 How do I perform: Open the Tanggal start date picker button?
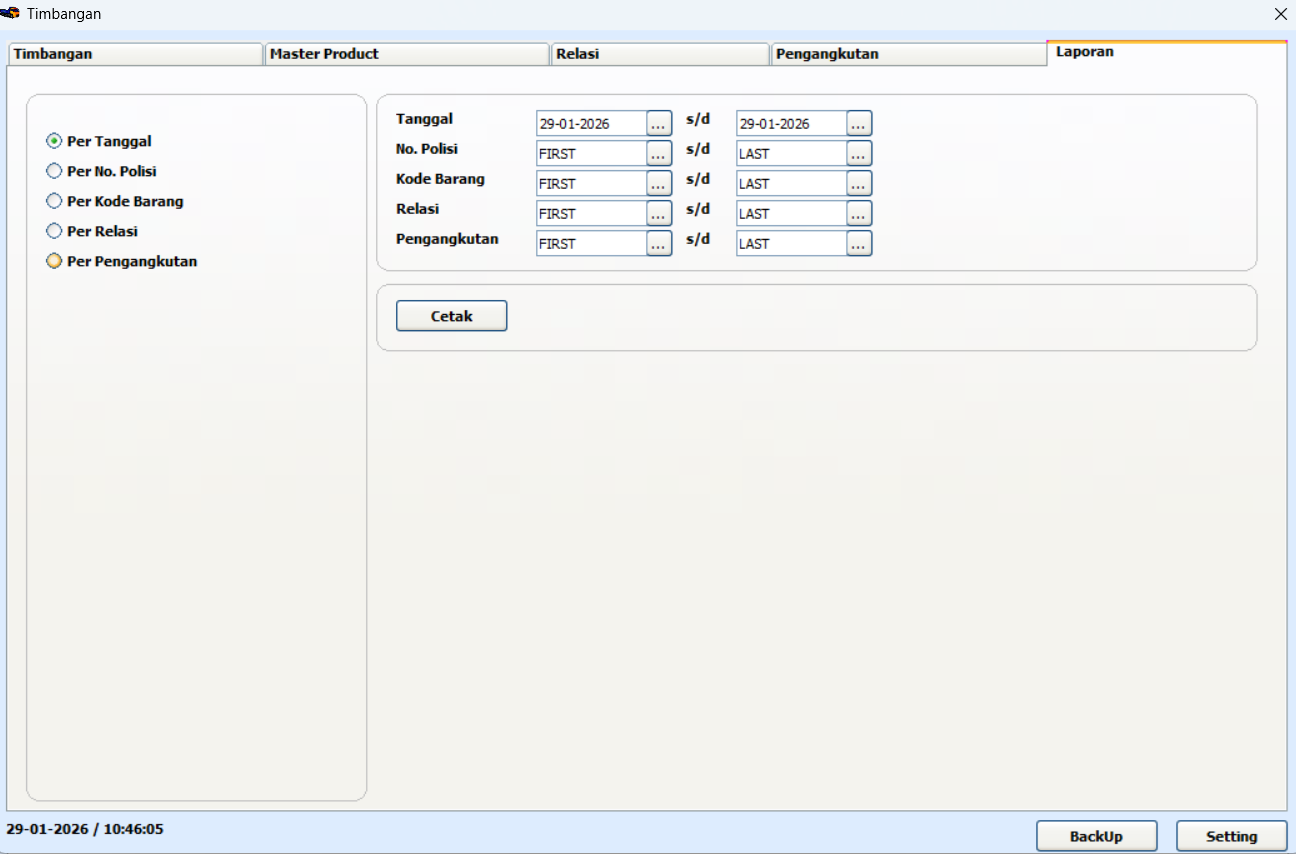[x=659, y=124]
